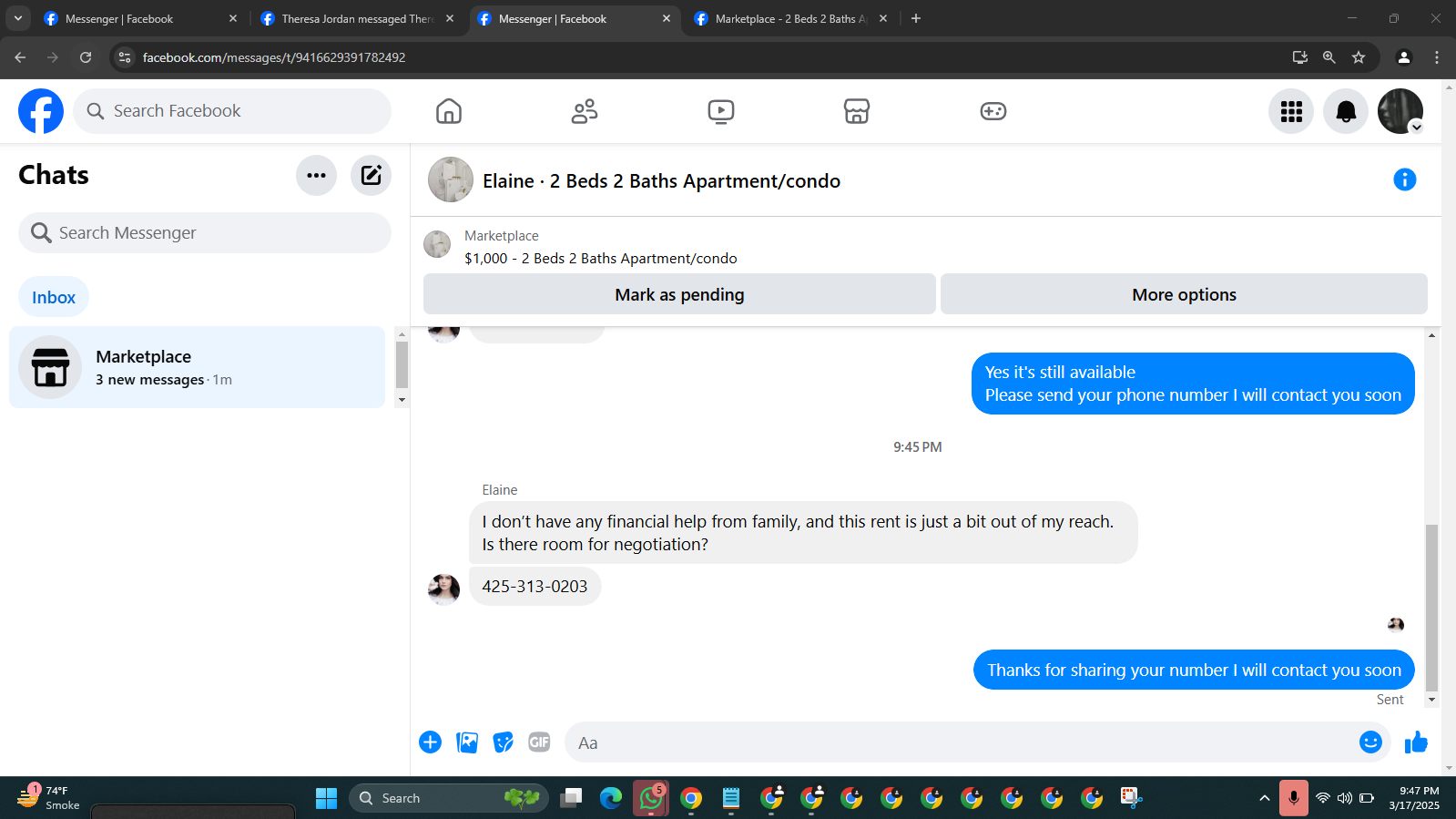Open the tab search dropdown arrow

coord(18,18)
